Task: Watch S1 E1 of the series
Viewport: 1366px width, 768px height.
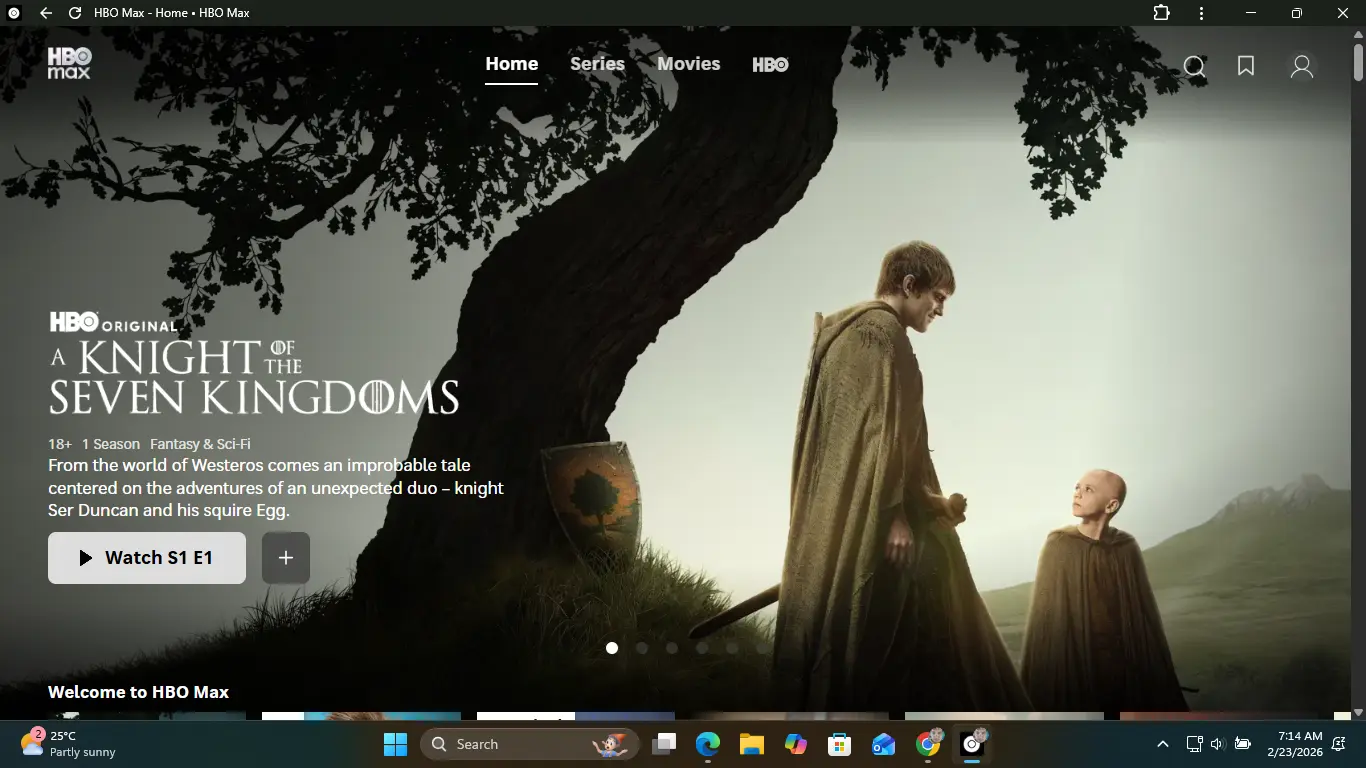Action: (x=147, y=558)
